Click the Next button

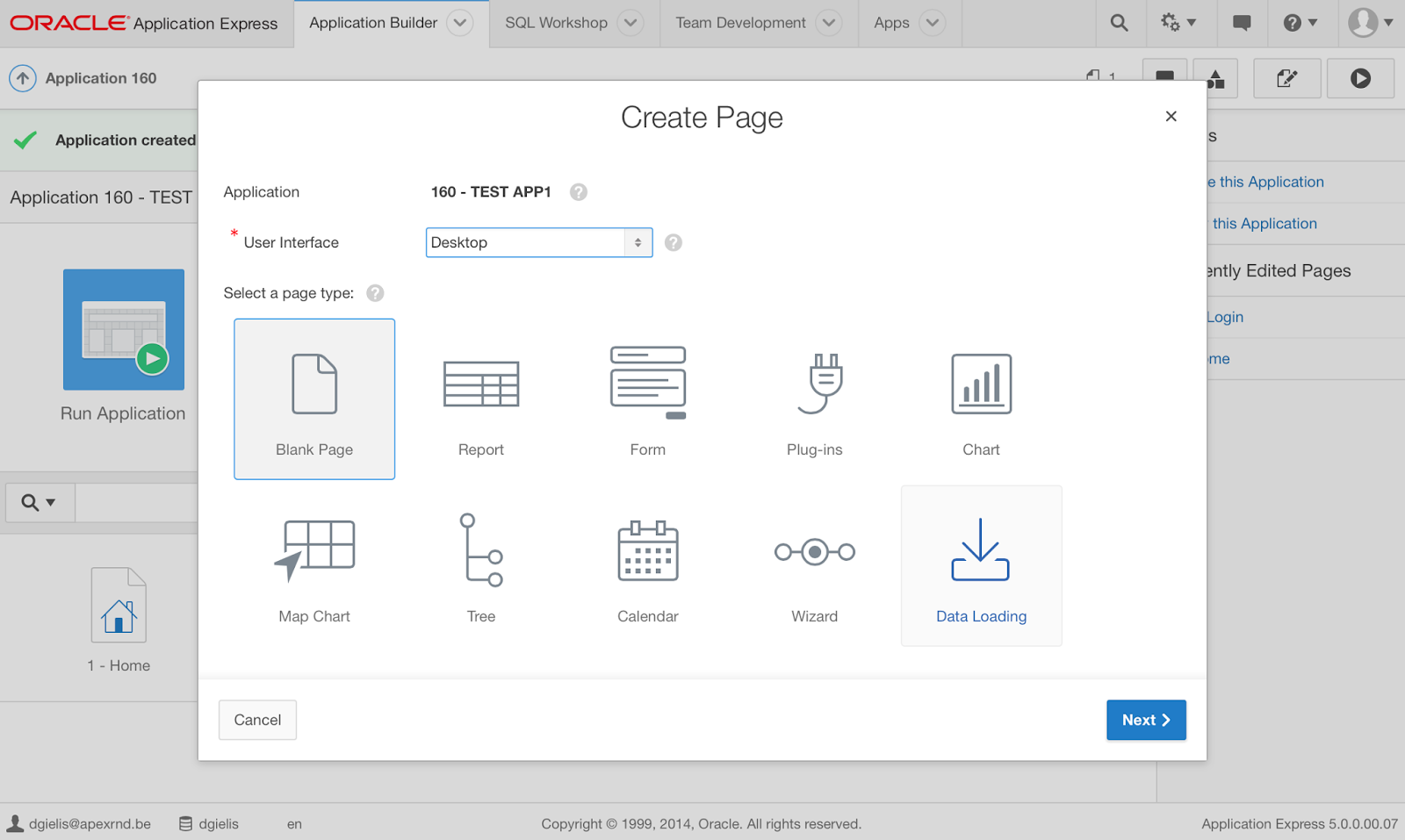click(1146, 720)
